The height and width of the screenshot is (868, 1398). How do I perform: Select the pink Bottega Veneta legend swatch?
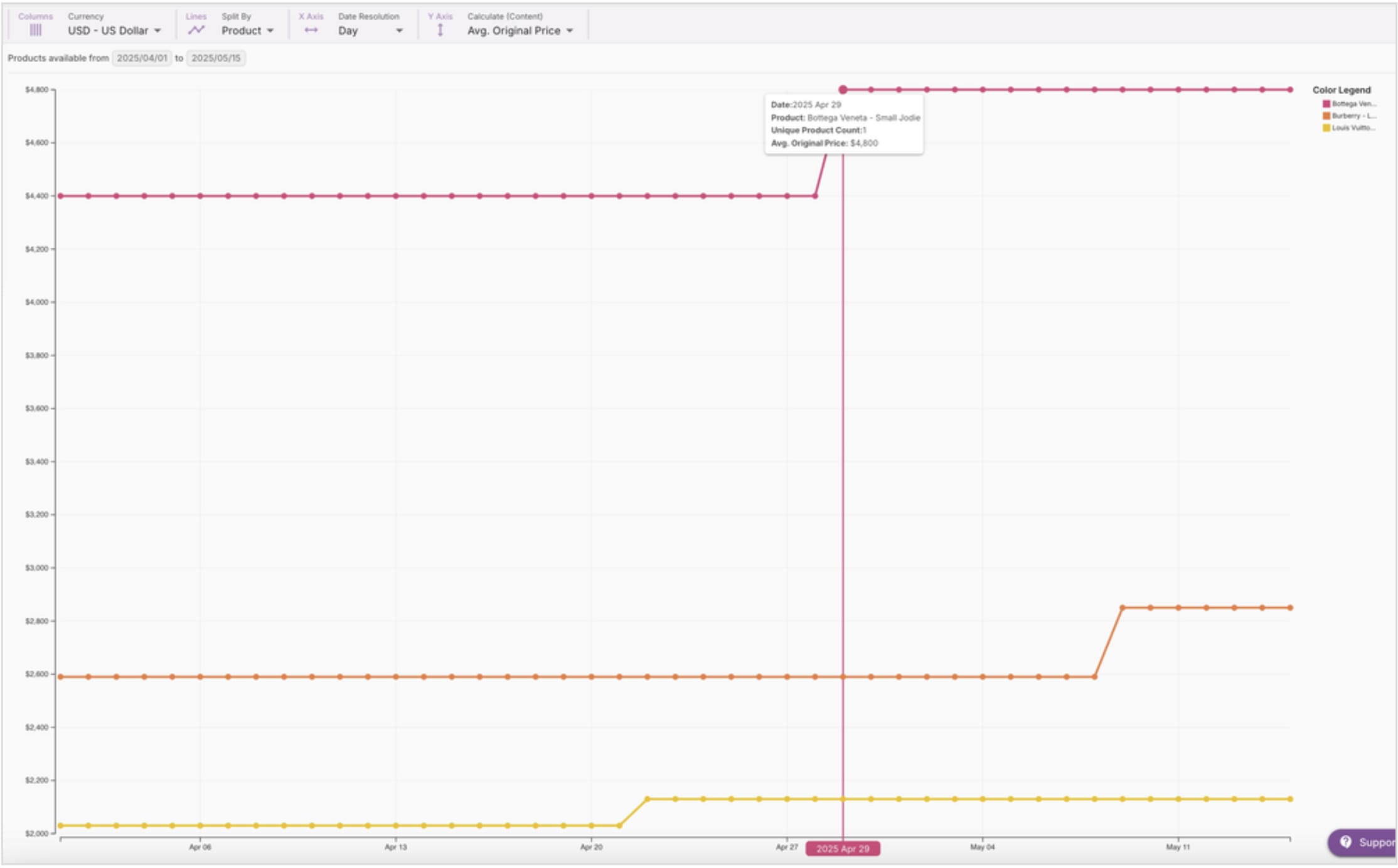click(x=1327, y=104)
